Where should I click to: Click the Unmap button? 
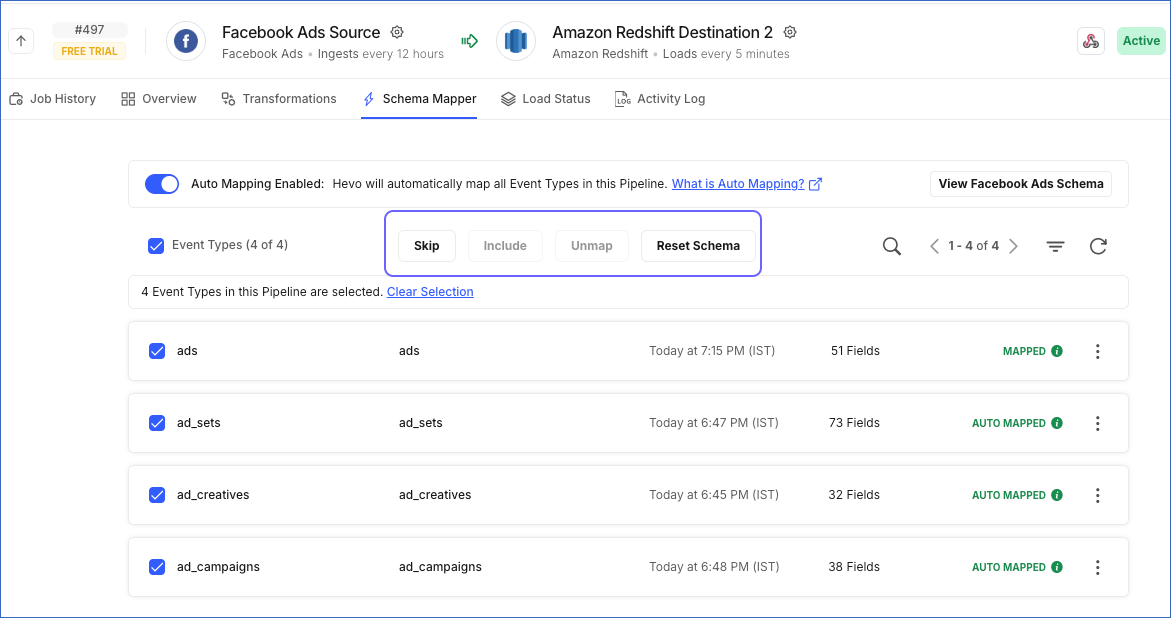(591, 246)
